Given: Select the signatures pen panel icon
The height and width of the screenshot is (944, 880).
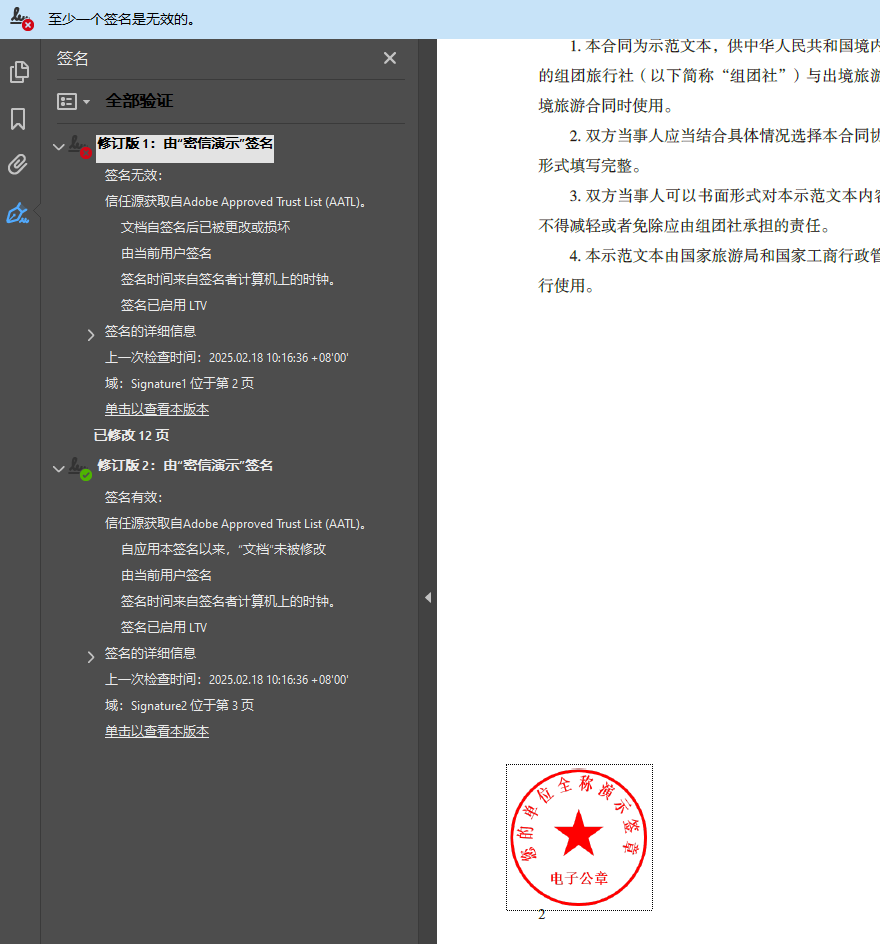Looking at the screenshot, I should [18, 212].
